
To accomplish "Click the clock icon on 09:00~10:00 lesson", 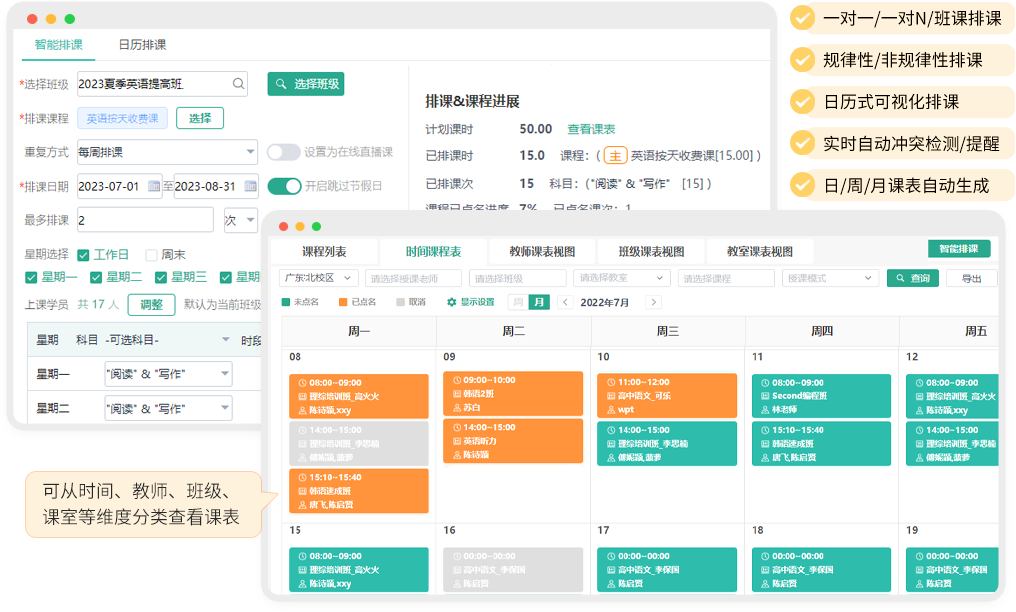I will point(457,380).
